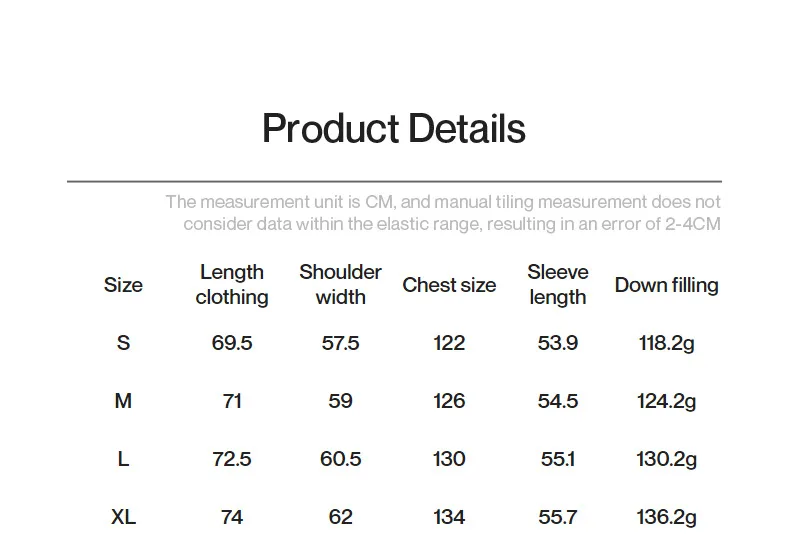The height and width of the screenshot is (545, 790).
Task: Select the Sleeve length column header
Action: tap(558, 285)
